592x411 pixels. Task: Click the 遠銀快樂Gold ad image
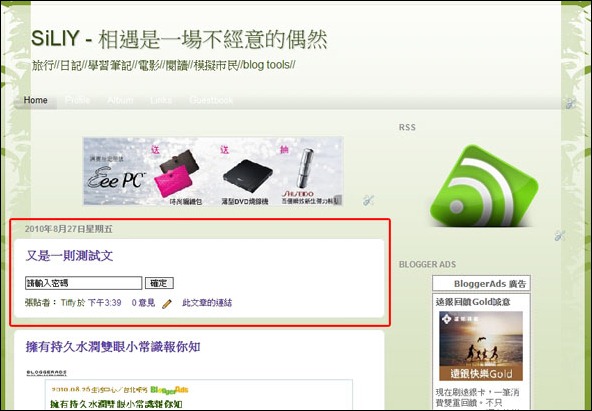tap(481, 346)
